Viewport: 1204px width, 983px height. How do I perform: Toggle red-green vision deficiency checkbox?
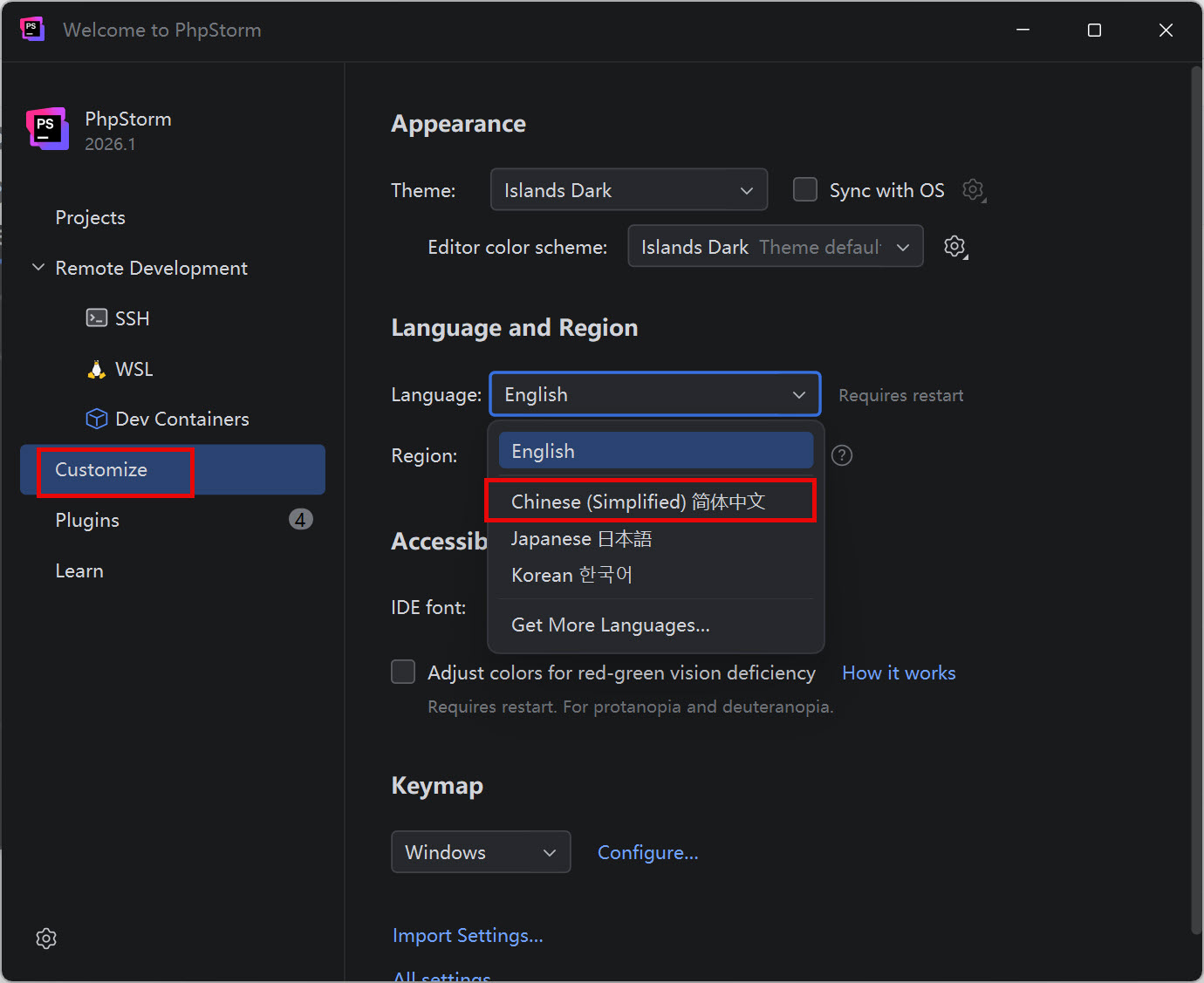click(x=403, y=672)
